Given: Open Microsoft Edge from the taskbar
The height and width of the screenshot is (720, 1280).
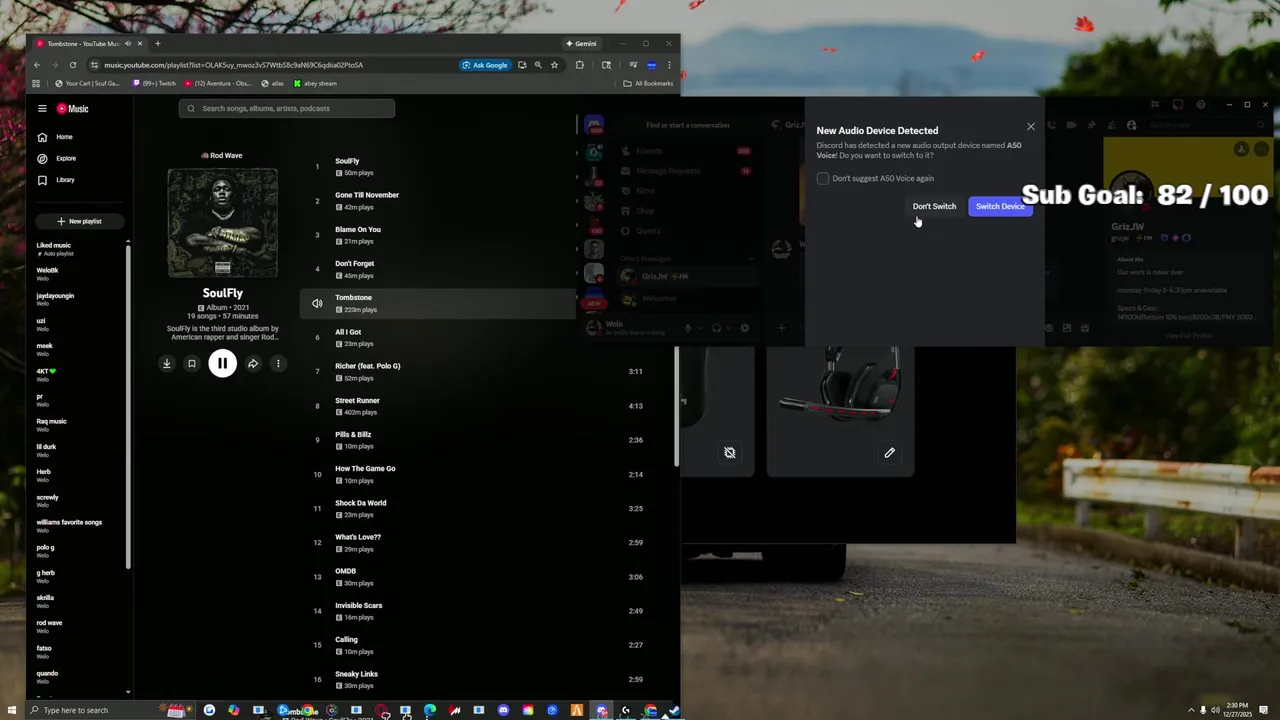Looking at the screenshot, I should (x=430, y=710).
